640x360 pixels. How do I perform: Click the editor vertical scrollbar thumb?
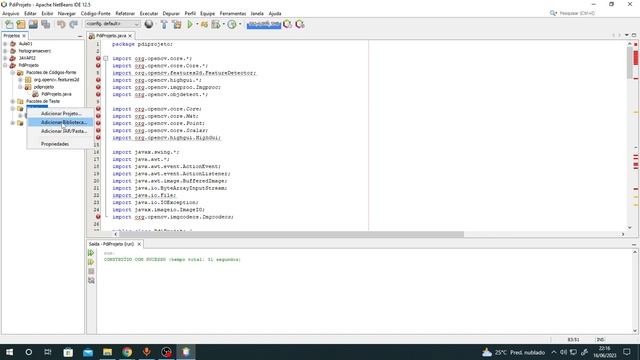630,64
